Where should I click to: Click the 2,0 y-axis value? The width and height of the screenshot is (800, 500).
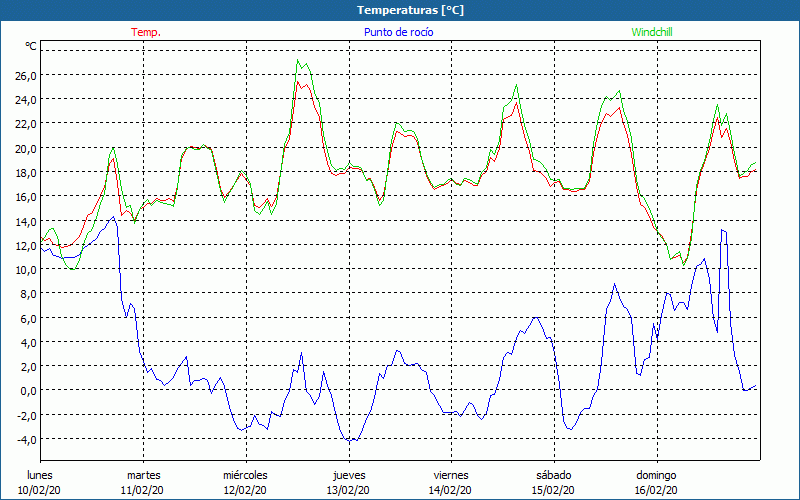pyautogui.click(x=29, y=367)
